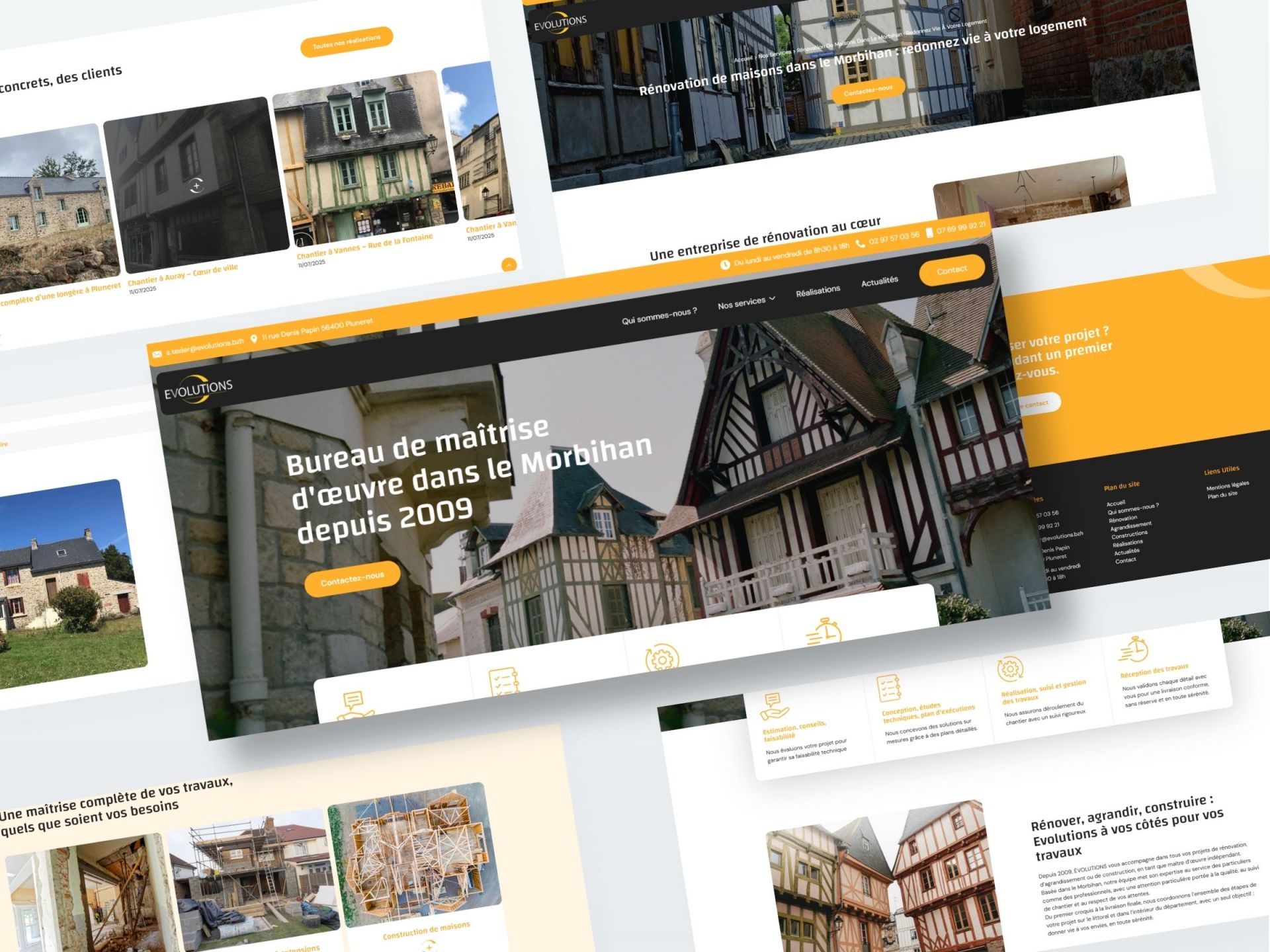
Task: Click the Rénover, agrandir, construire heading
Action: tap(1128, 827)
